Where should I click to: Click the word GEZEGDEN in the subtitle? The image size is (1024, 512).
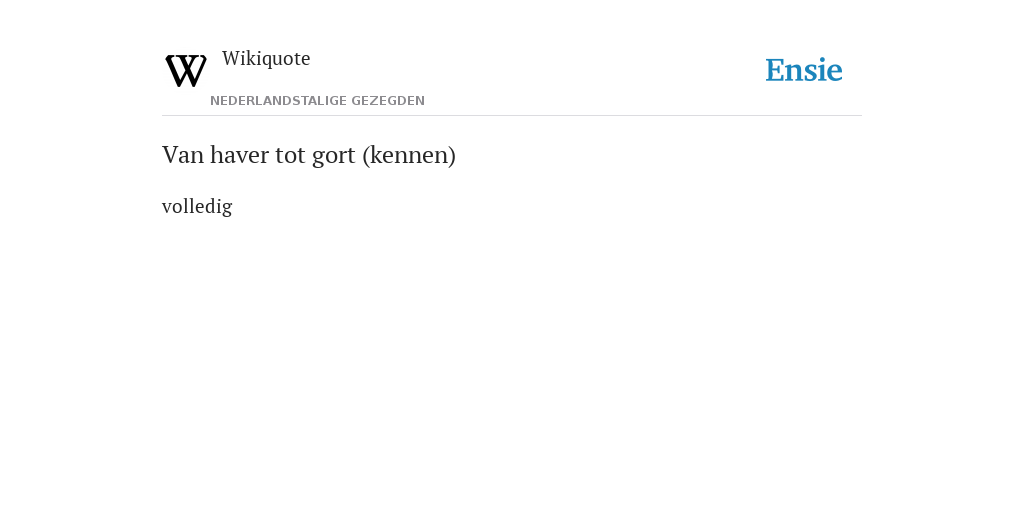coord(388,101)
